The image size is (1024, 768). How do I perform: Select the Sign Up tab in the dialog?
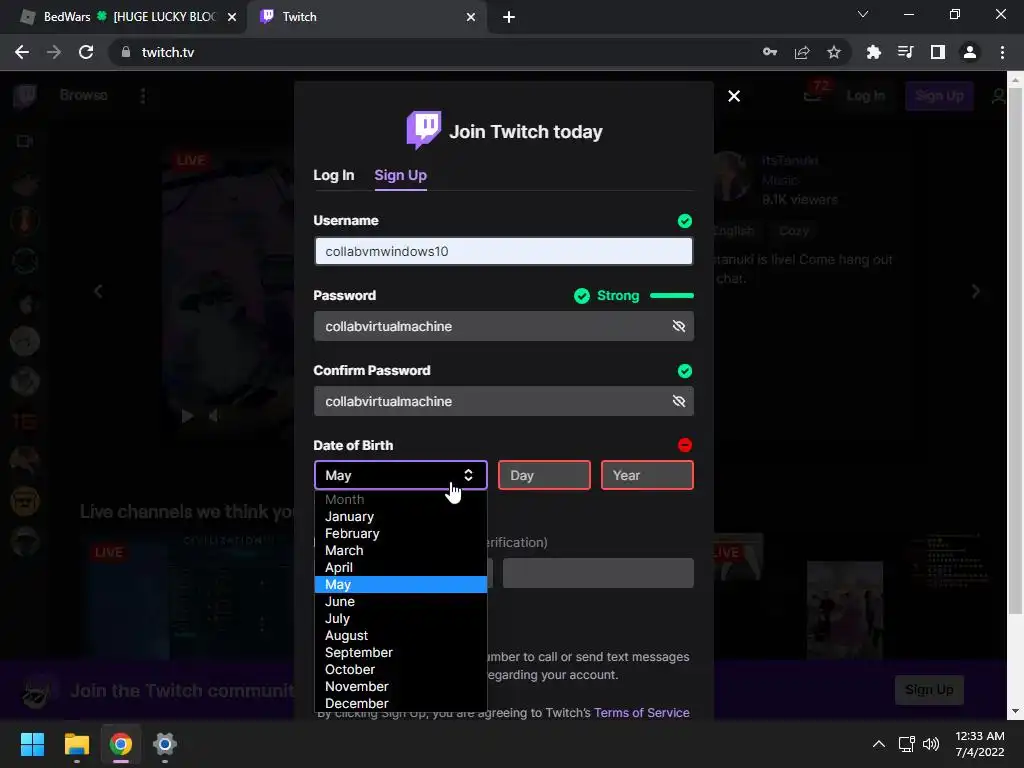400,175
